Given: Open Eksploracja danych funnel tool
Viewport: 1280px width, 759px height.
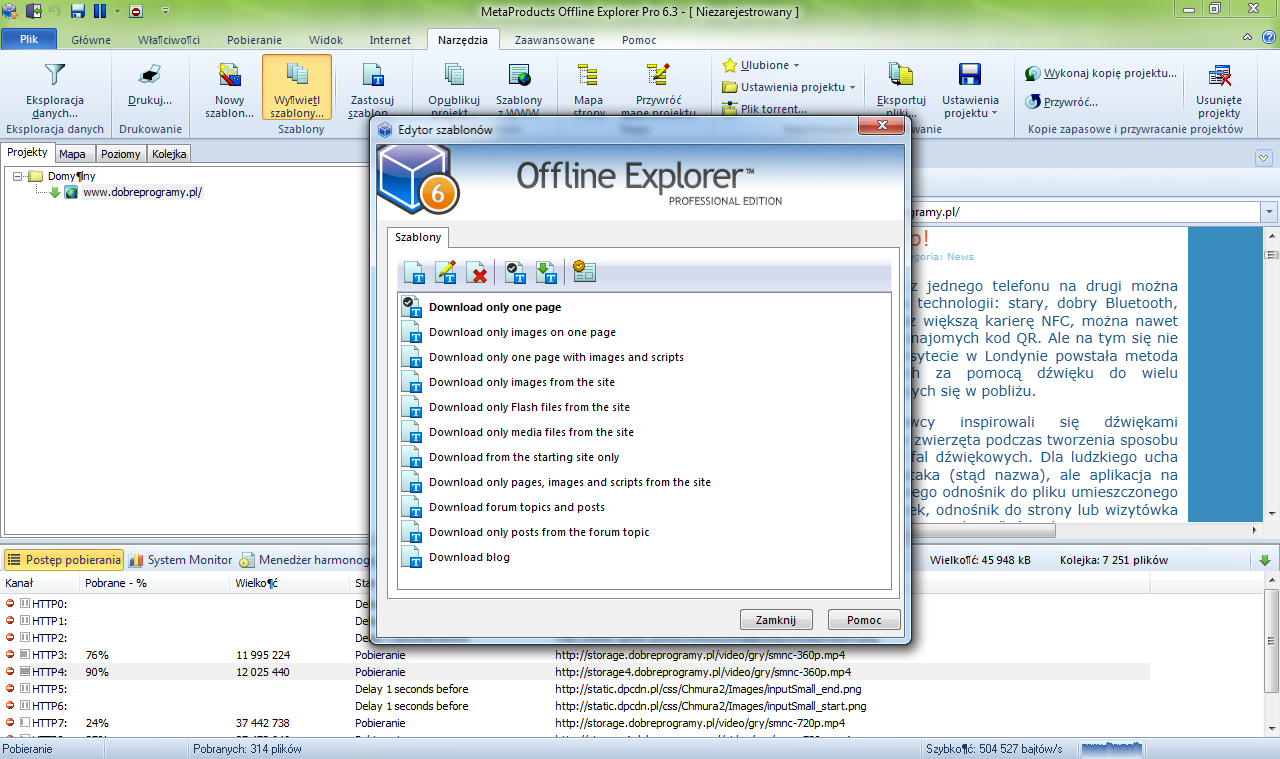Looking at the screenshot, I should pos(55,90).
